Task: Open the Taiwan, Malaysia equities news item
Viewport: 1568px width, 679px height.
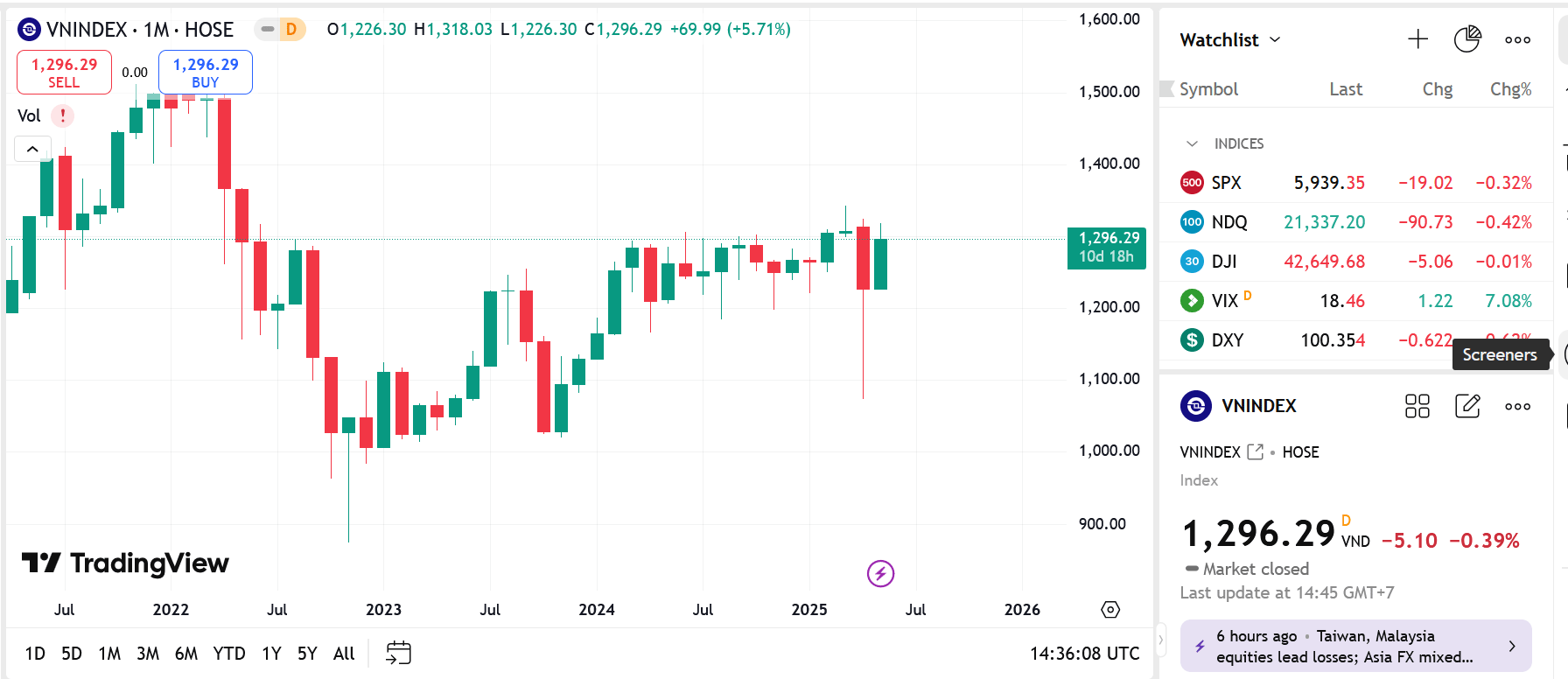Action: click(1355, 647)
